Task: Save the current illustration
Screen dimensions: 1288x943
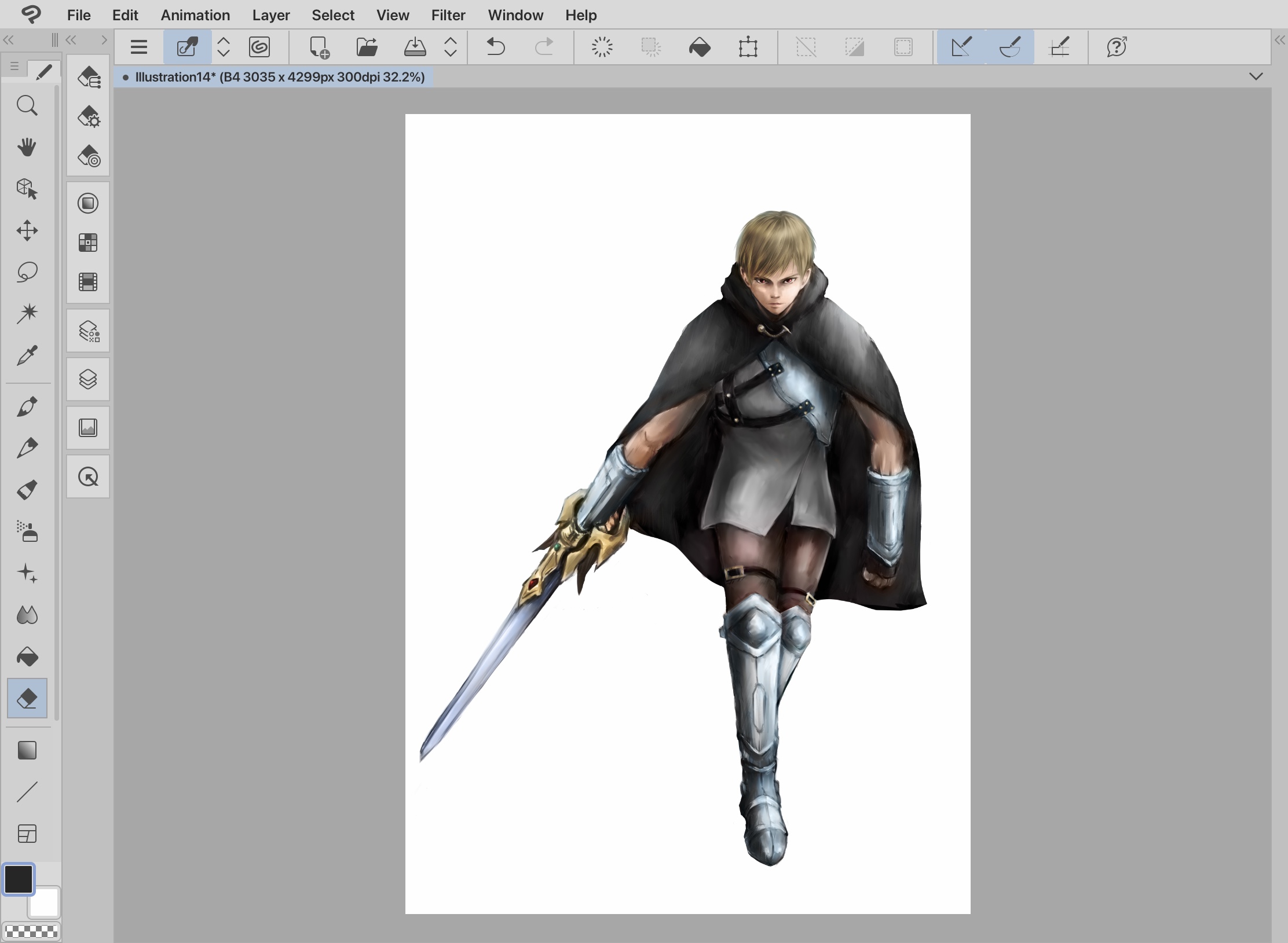Action: pyautogui.click(x=415, y=47)
